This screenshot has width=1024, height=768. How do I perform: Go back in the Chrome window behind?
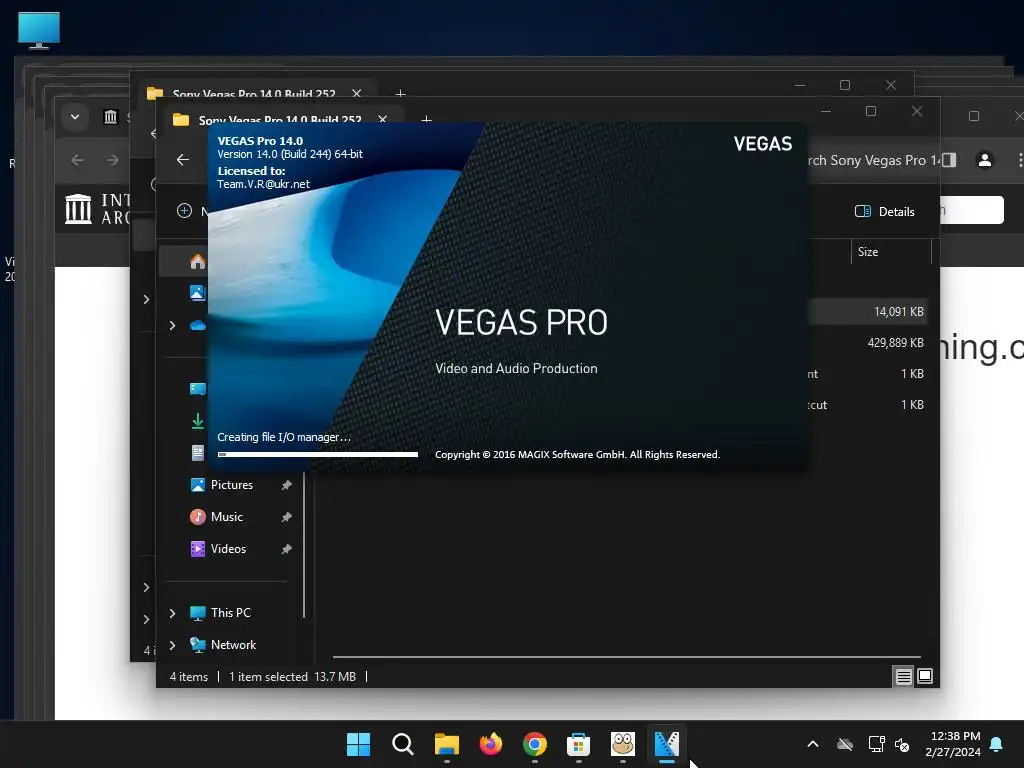point(77,160)
